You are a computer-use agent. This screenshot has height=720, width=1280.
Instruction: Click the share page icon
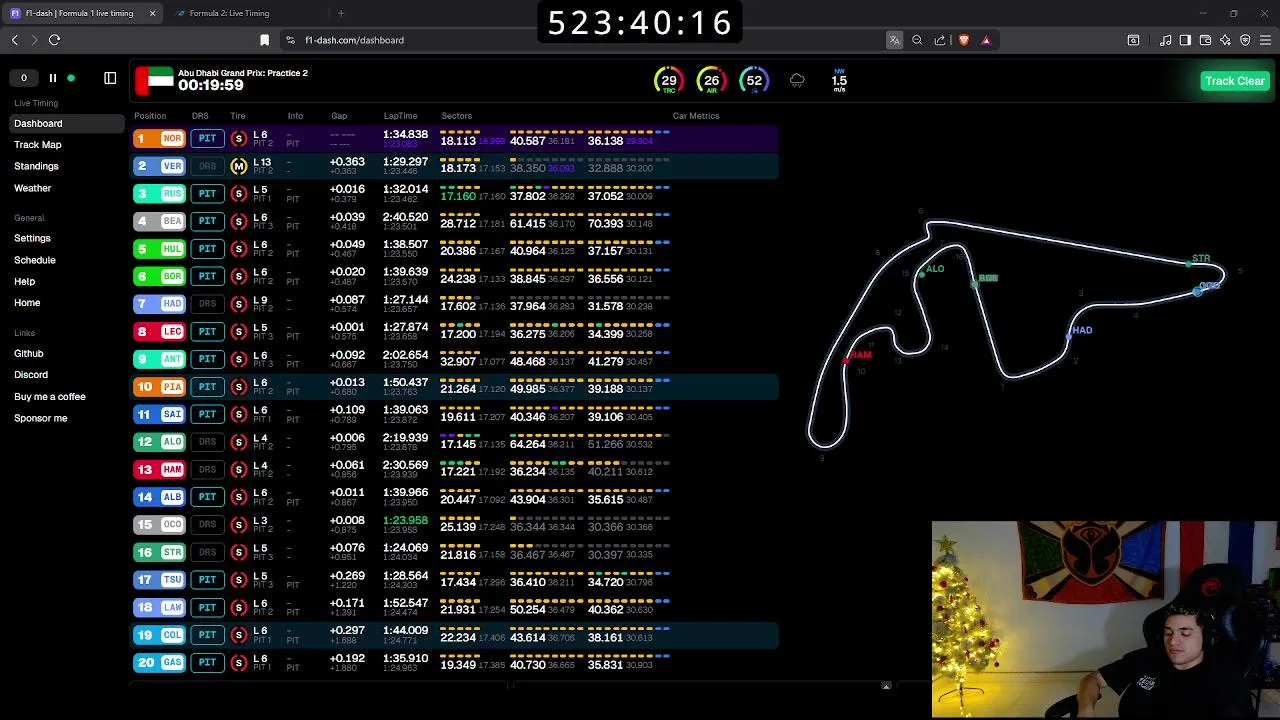pyautogui.click(x=940, y=40)
